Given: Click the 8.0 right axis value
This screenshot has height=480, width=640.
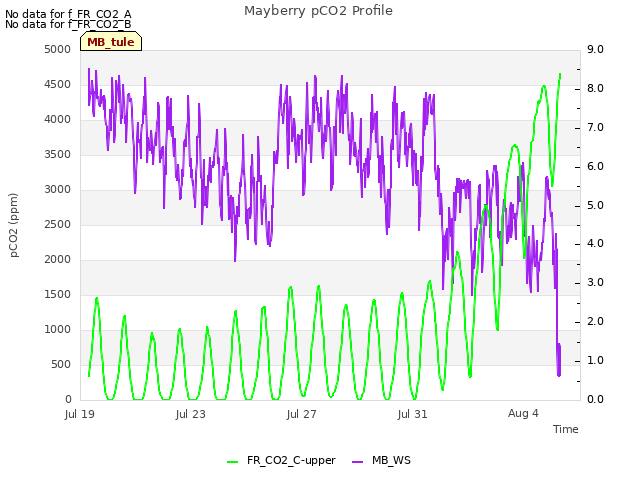Looking at the screenshot, I should point(595,89).
